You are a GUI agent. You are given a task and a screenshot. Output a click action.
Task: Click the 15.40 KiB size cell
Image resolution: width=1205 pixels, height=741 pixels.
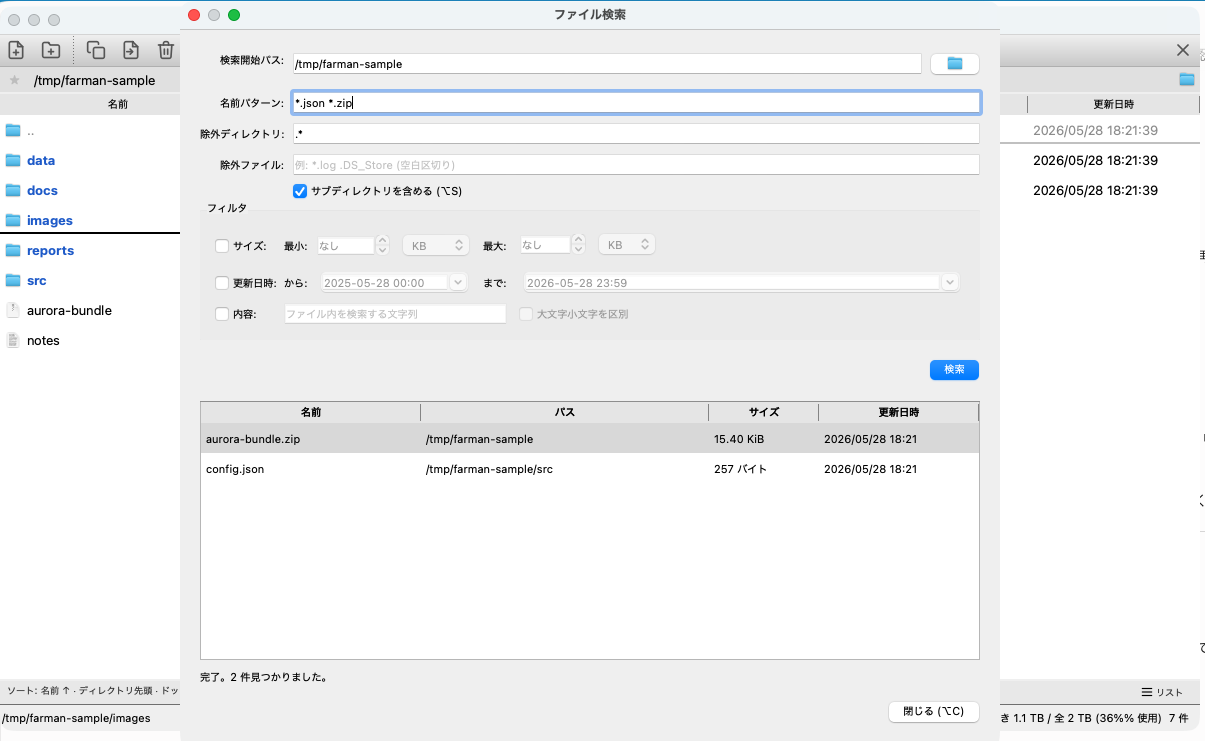coord(739,439)
